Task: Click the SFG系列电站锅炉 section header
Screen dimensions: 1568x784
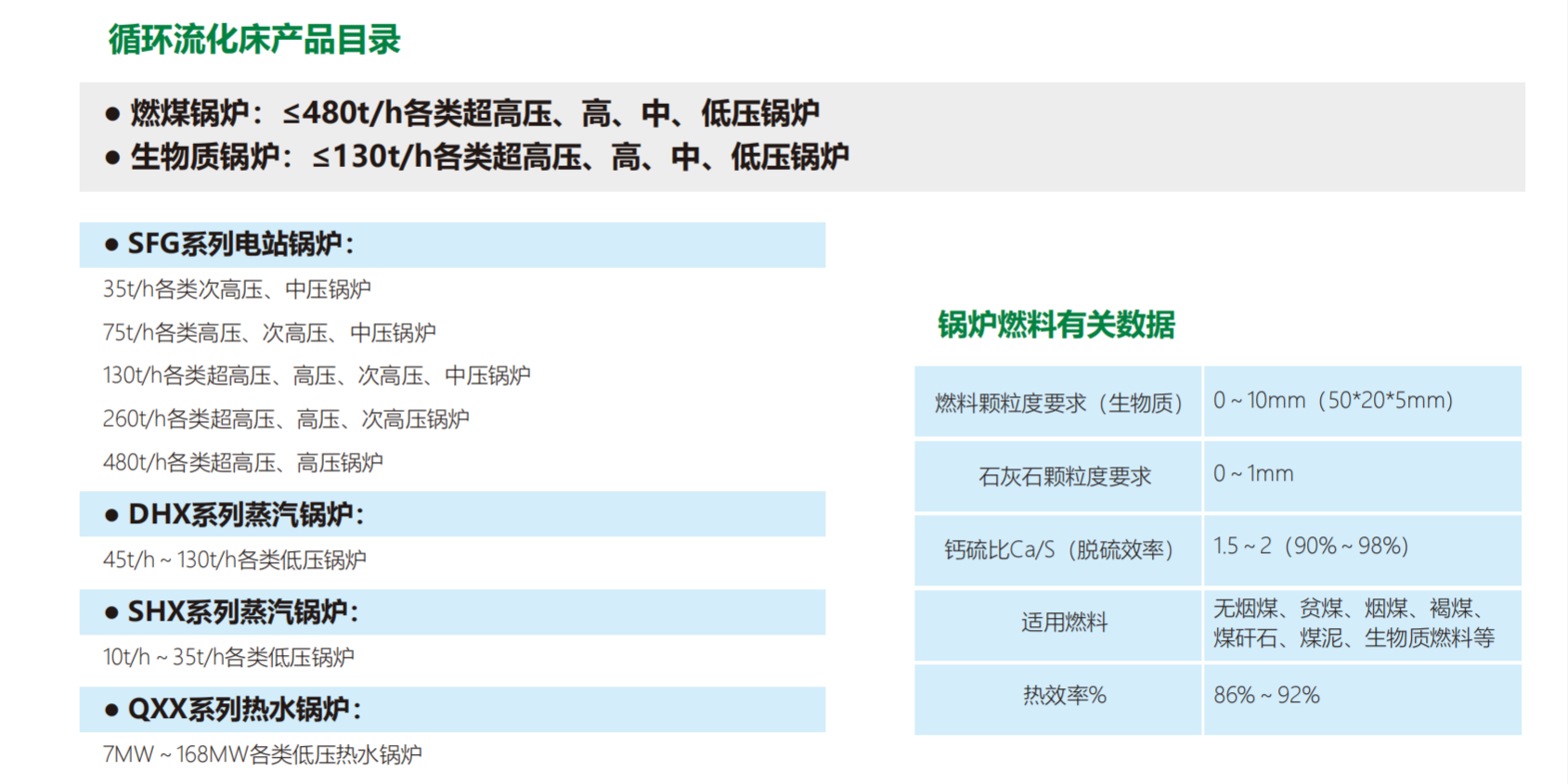Action: point(240,245)
